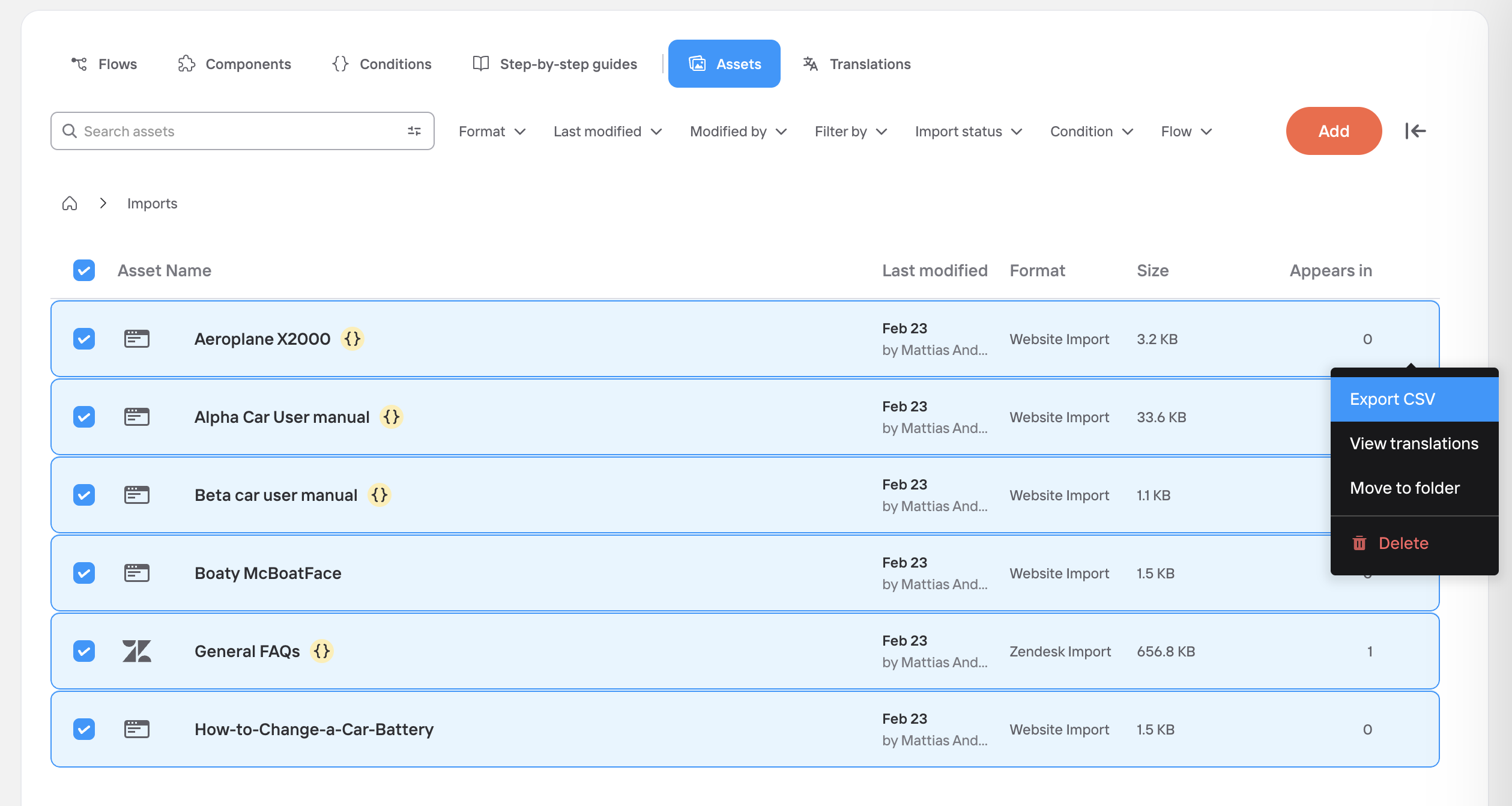Image resolution: width=1512 pixels, height=806 pixels.
Task: Click the condition braces badge on Aeroplane X2000
Action: click(x=352, y=339)
